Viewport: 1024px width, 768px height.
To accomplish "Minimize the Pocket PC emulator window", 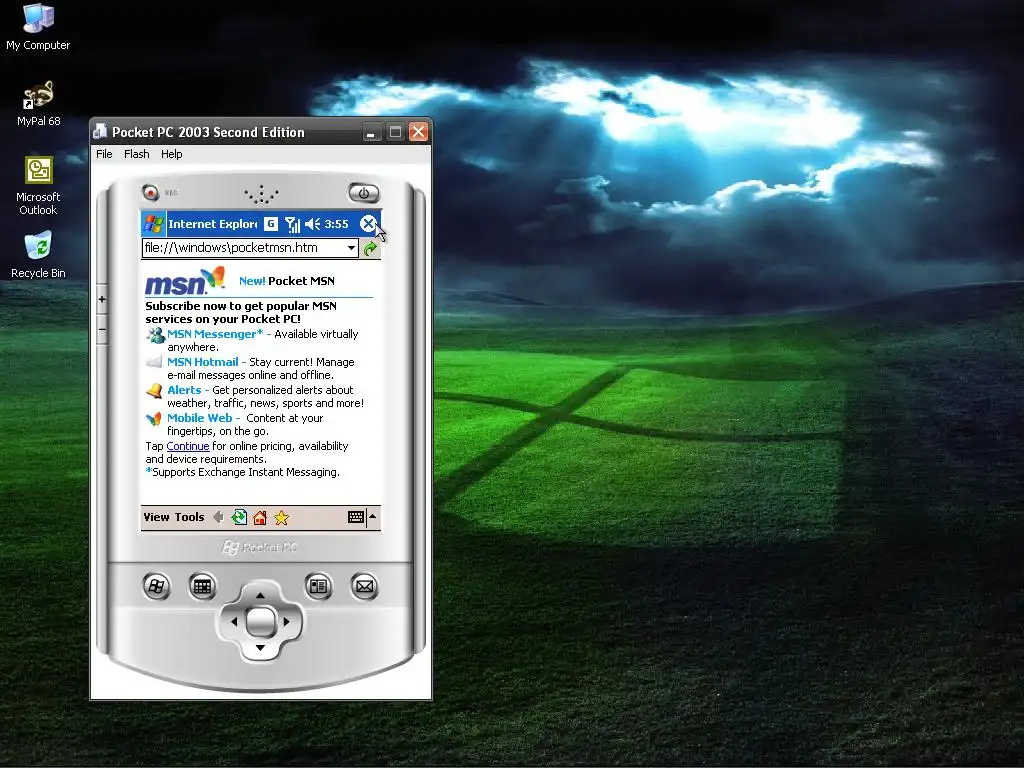I will coord(371,133).
